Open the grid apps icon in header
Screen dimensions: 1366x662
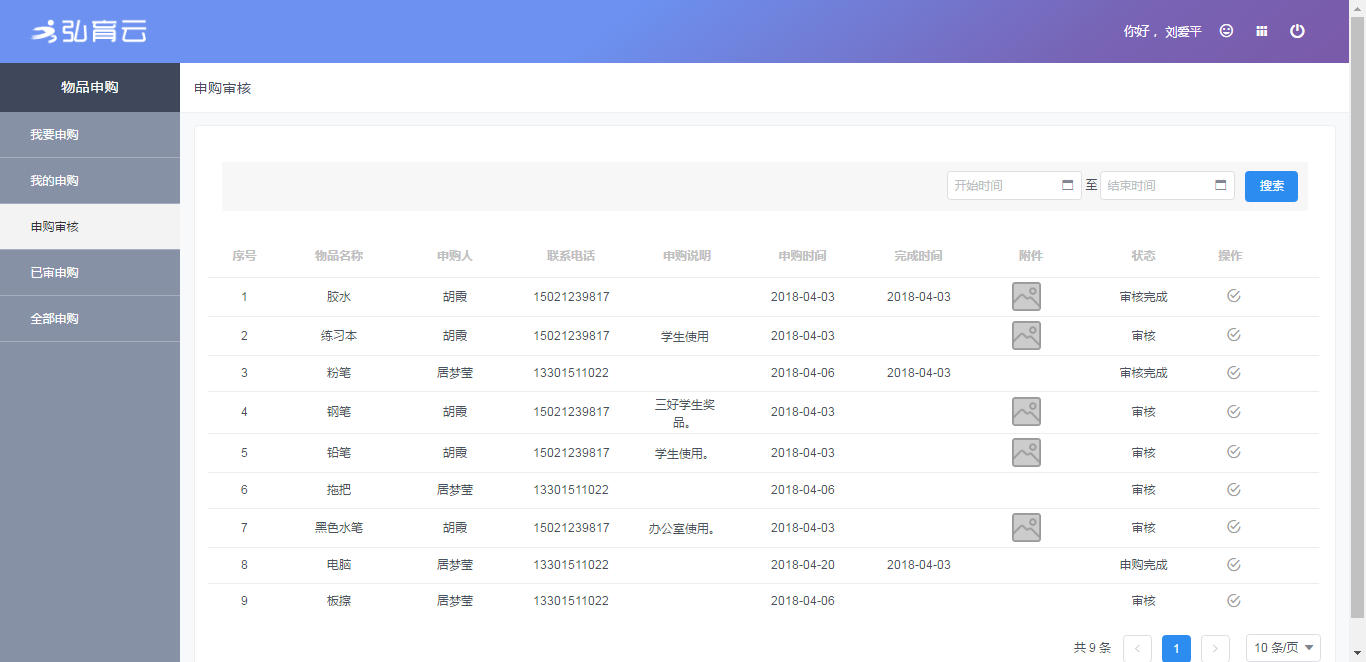click(1262, 31)
